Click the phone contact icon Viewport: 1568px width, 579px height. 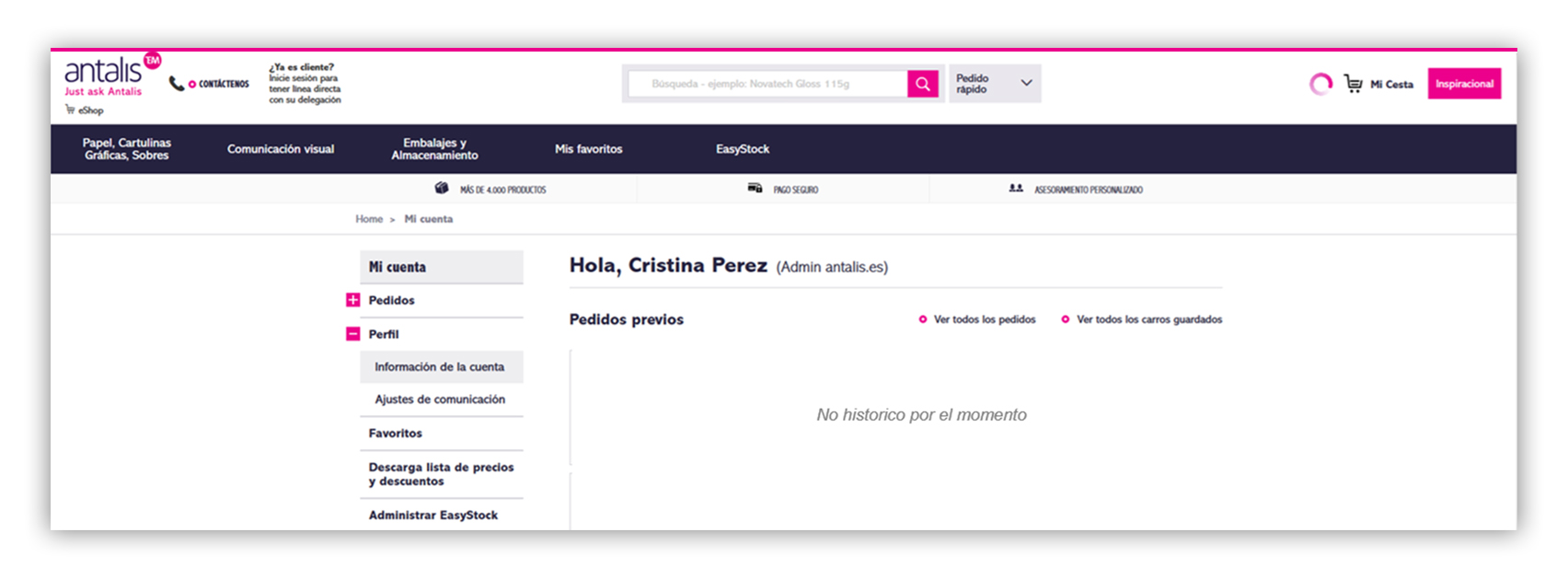click(177, 84)
